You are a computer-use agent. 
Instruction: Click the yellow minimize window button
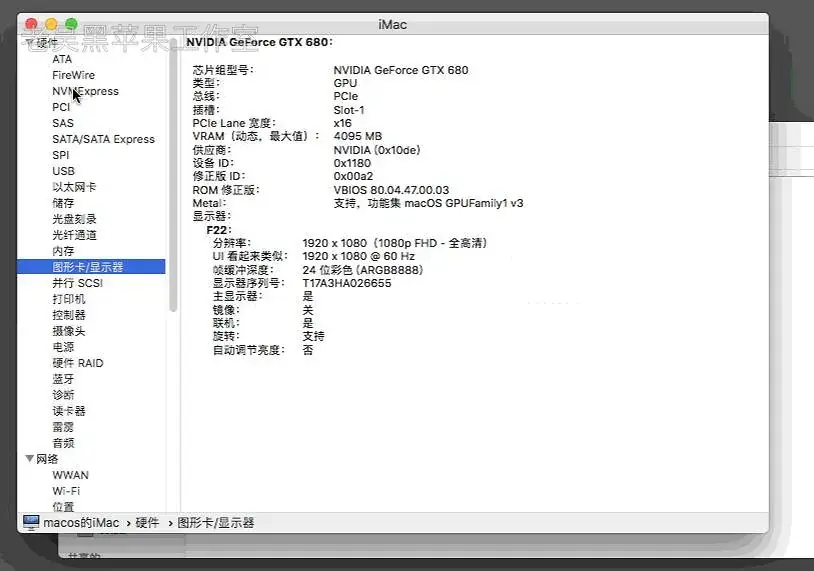click(x=51, y=24)
